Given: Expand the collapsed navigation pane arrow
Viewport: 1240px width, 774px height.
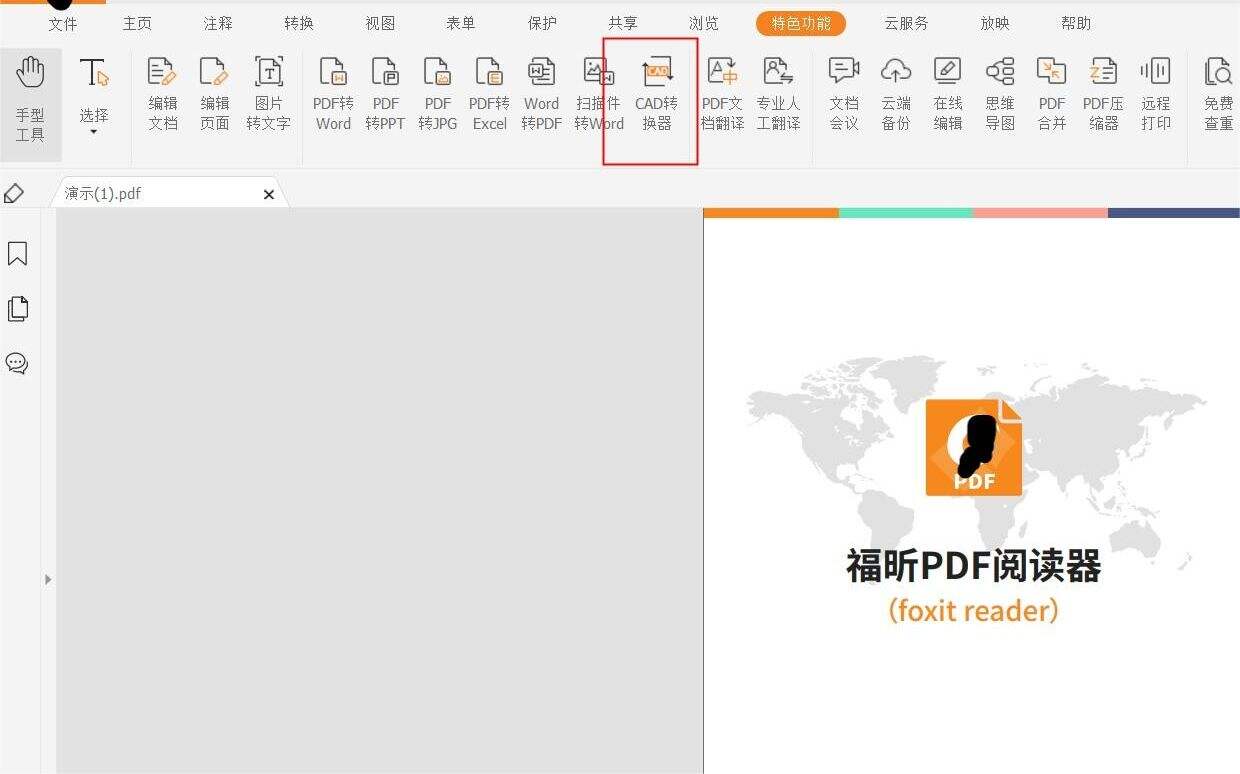Looking at the screenshot, I should (x=47, y=578).
